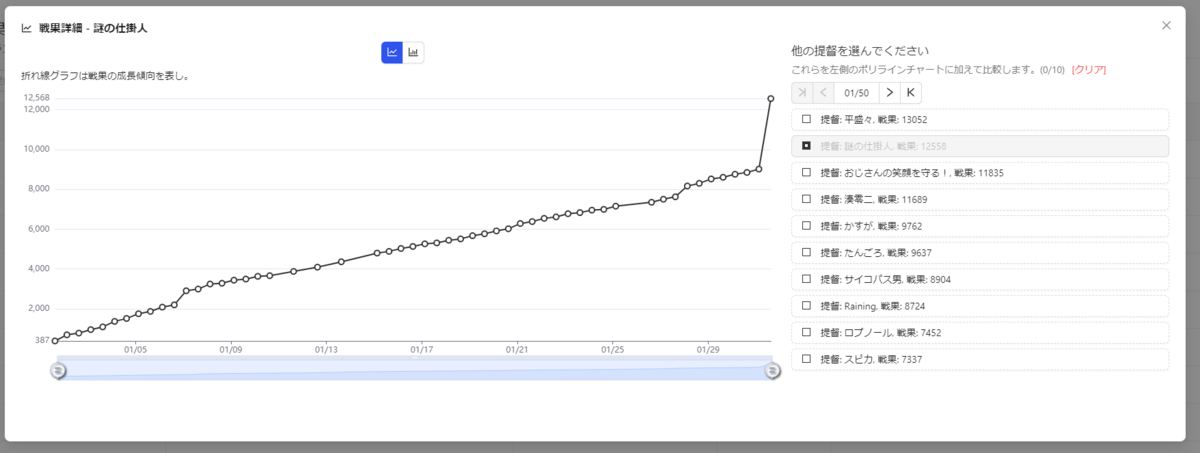The width and height of the screenshot is (1200, 453).
Task: Enable the かすが admiral for comparison
Action: point(806,226)
